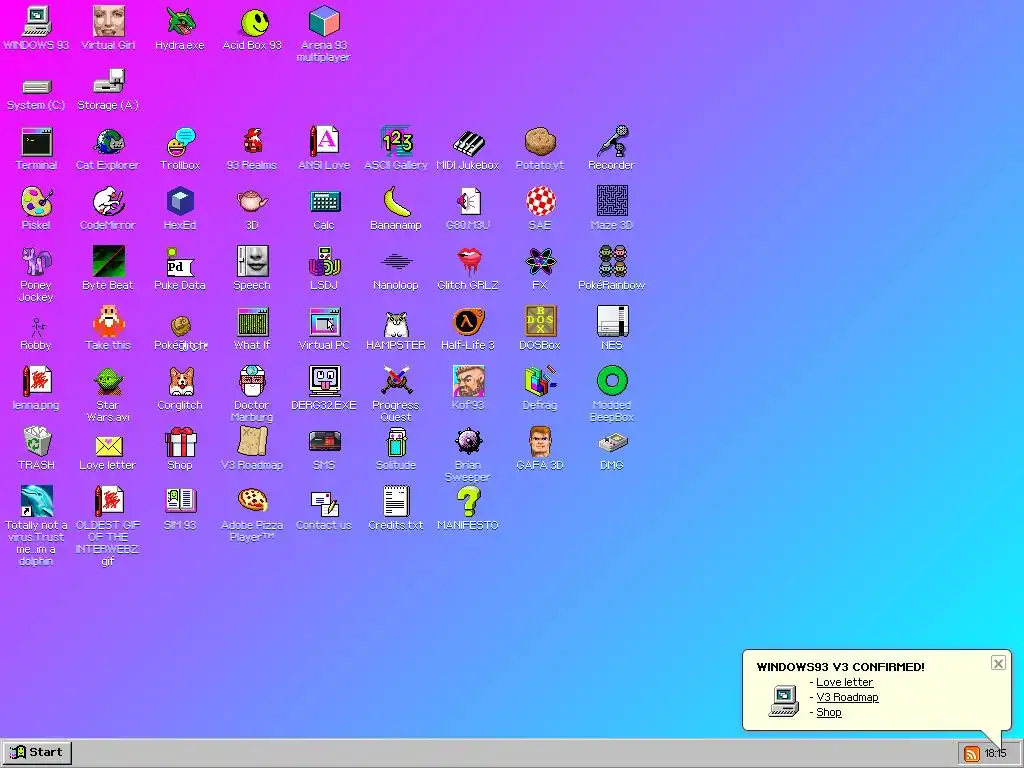
Task: Open Love letter envelope desktop icon
Action: tap(108, 446)
